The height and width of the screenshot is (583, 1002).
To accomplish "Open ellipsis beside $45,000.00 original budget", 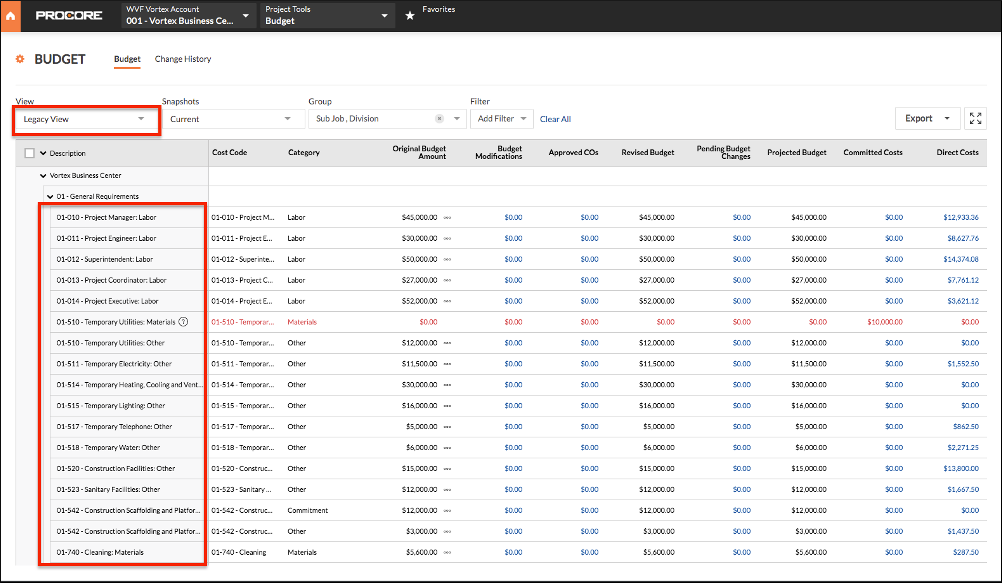I will coord(447,218).
